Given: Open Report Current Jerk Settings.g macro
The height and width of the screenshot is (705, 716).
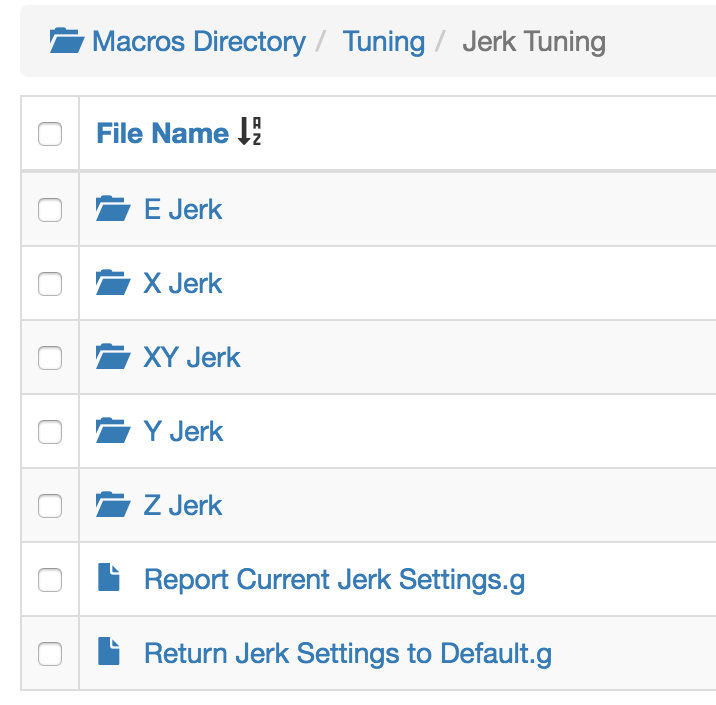Looking at the screenshot, I should 334,580.
